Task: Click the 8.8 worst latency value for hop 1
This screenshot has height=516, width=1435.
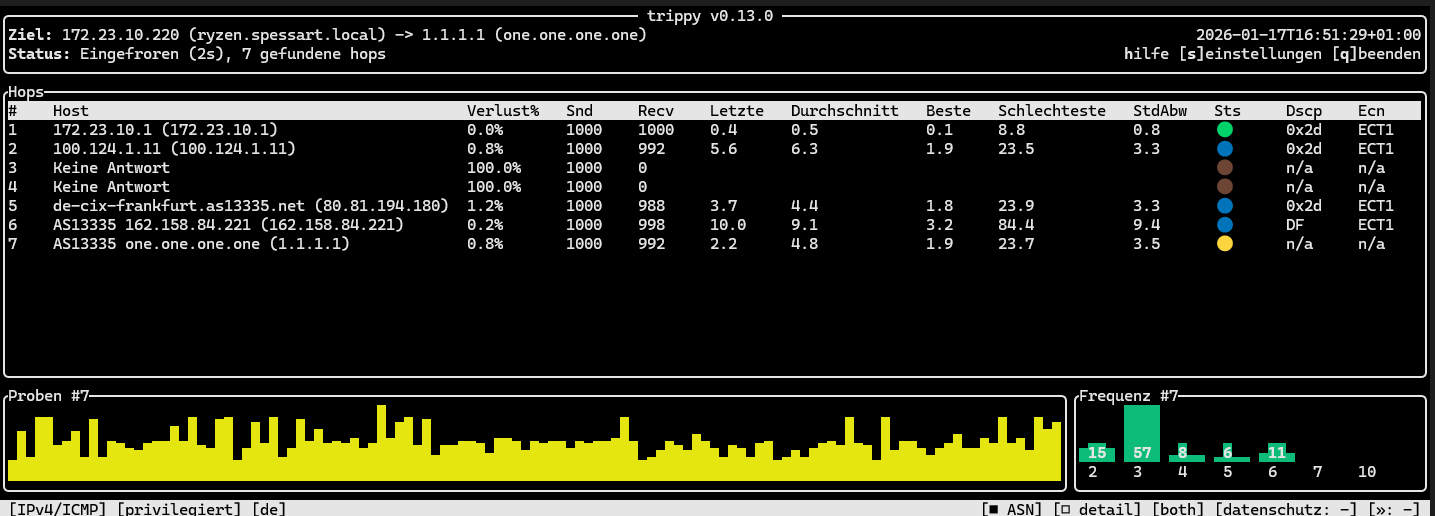Action: click(x=1011, y=130)
